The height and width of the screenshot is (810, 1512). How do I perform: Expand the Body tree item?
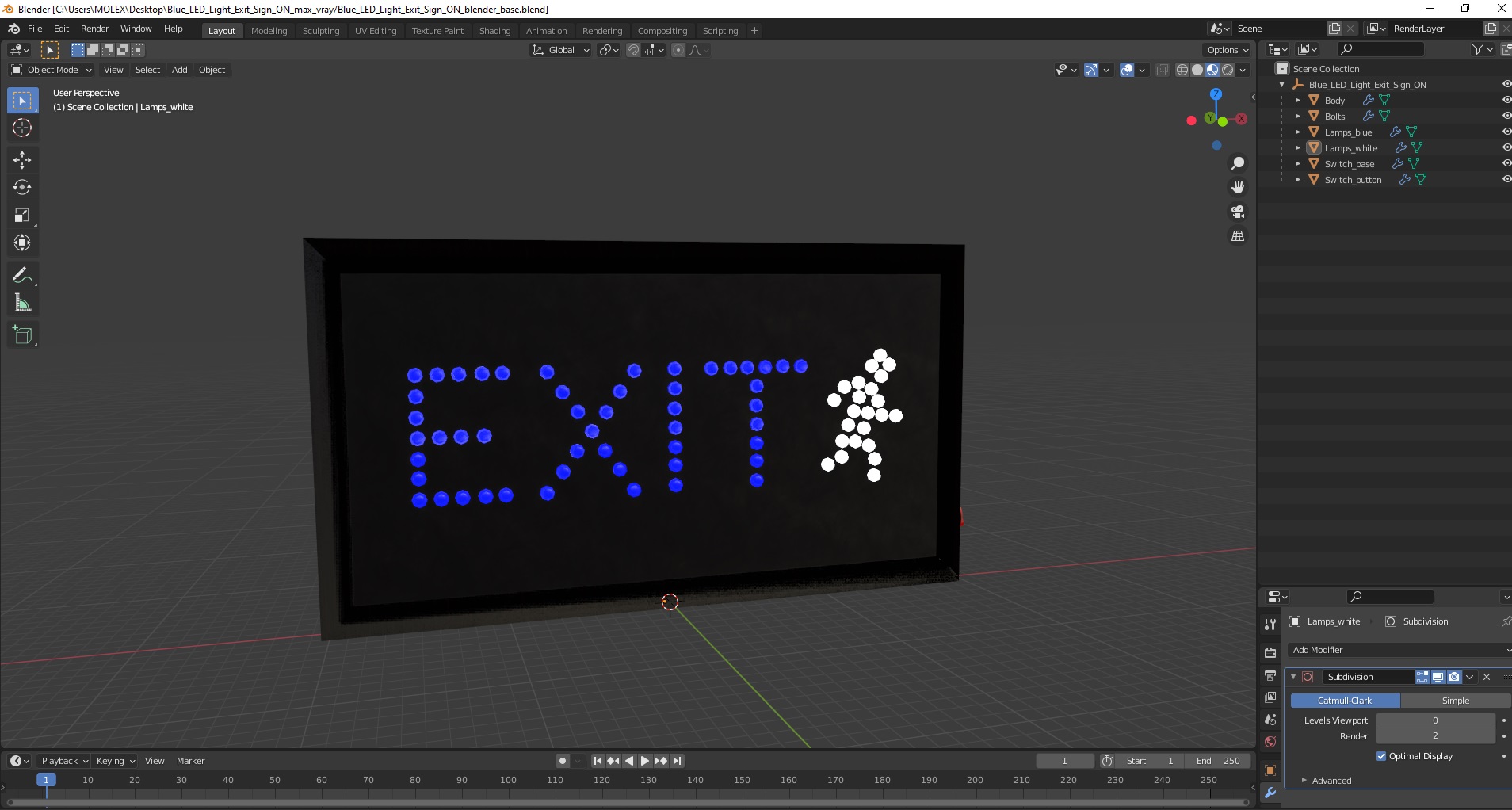coord(1297,101)
